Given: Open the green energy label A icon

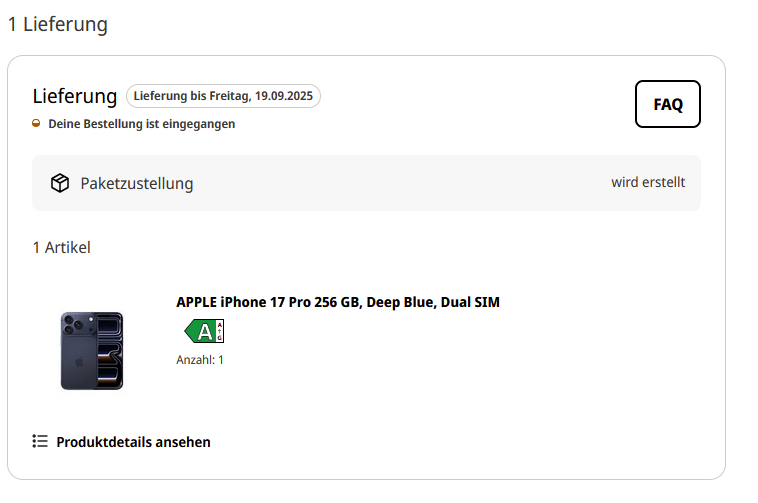Looking at the screenshot, I should 204,331.
